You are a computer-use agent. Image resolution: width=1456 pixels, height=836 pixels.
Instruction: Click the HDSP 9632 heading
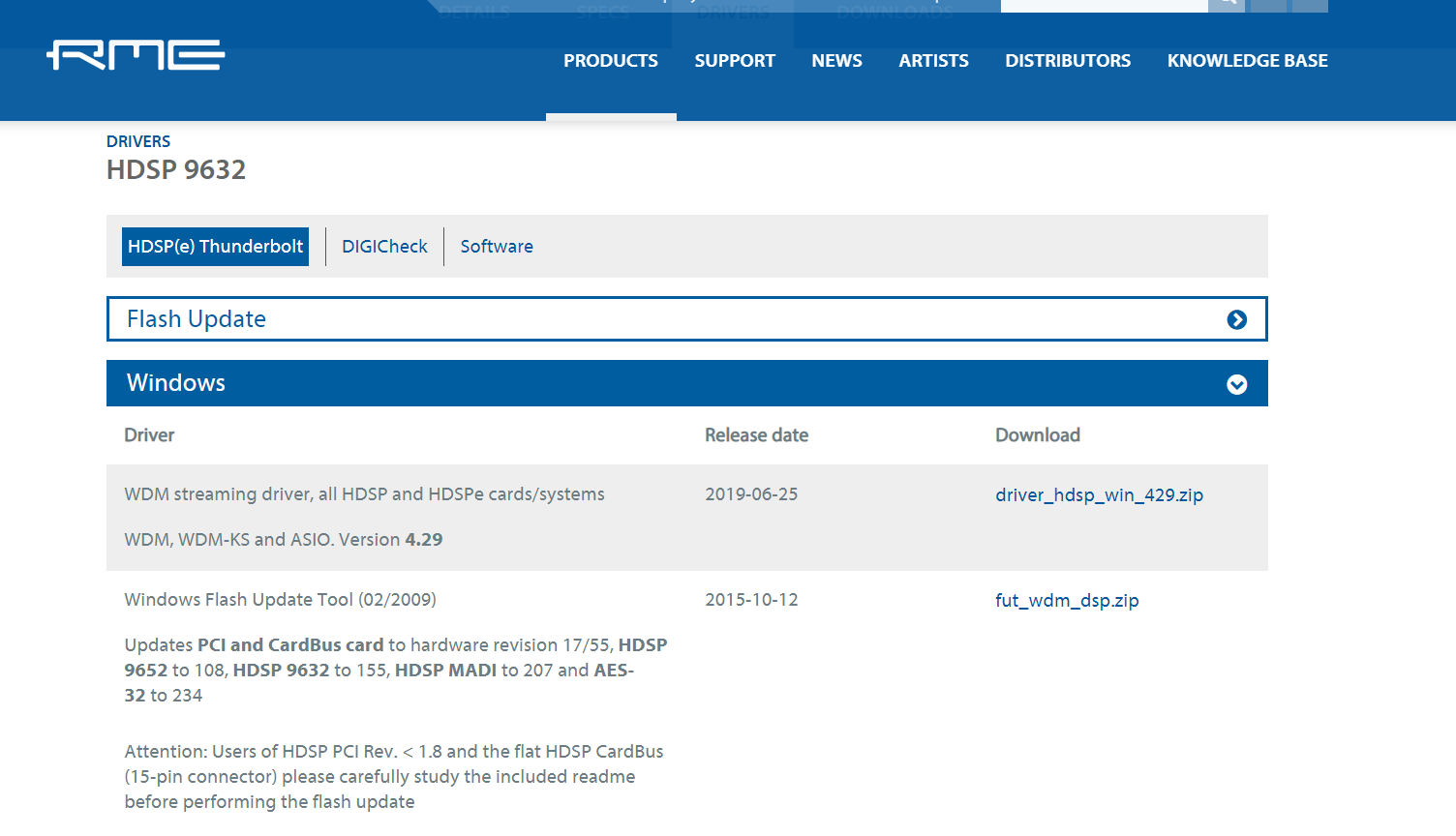click(x=176, y=170)
